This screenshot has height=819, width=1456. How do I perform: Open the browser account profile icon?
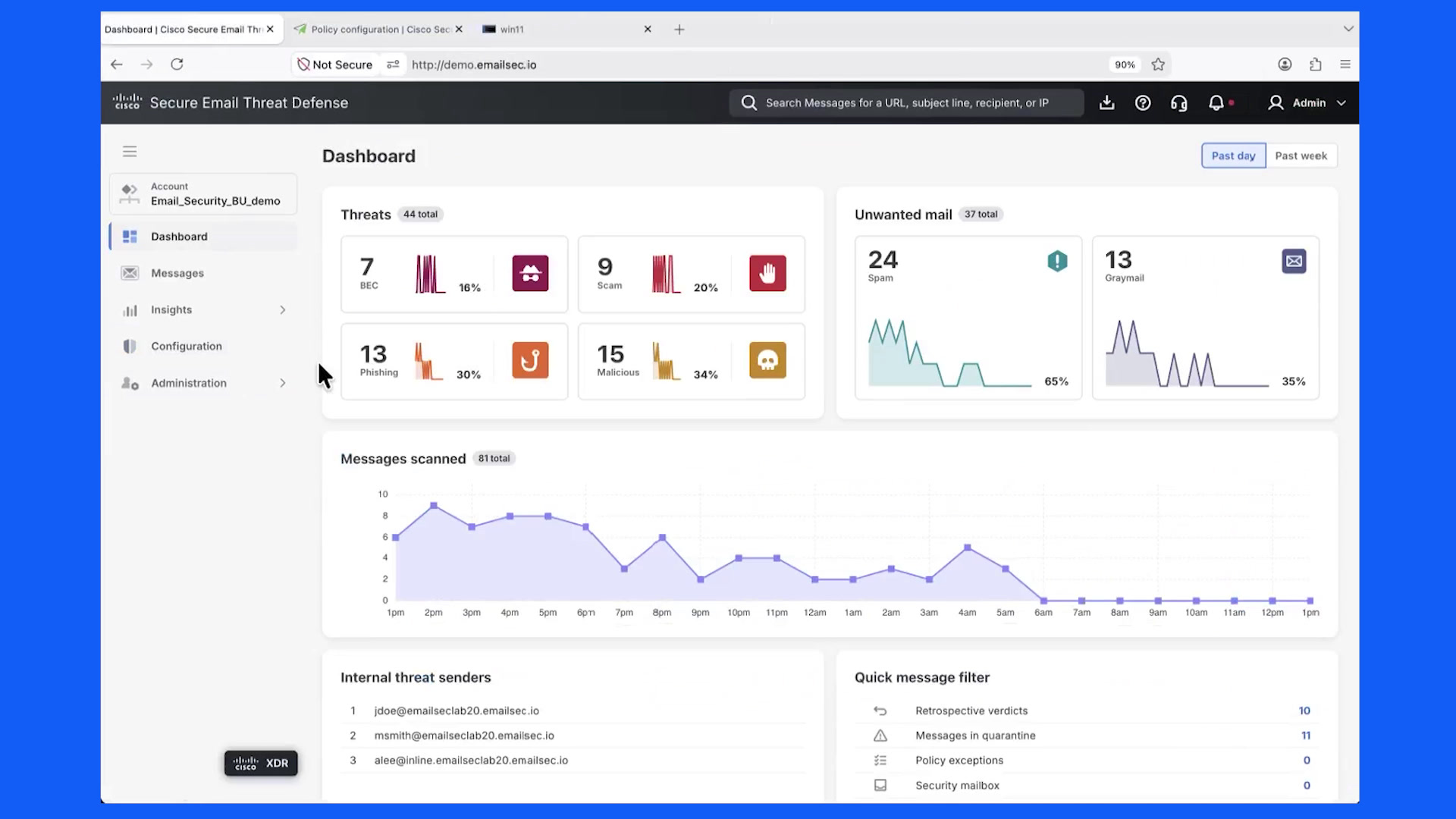pos(1285,64)
